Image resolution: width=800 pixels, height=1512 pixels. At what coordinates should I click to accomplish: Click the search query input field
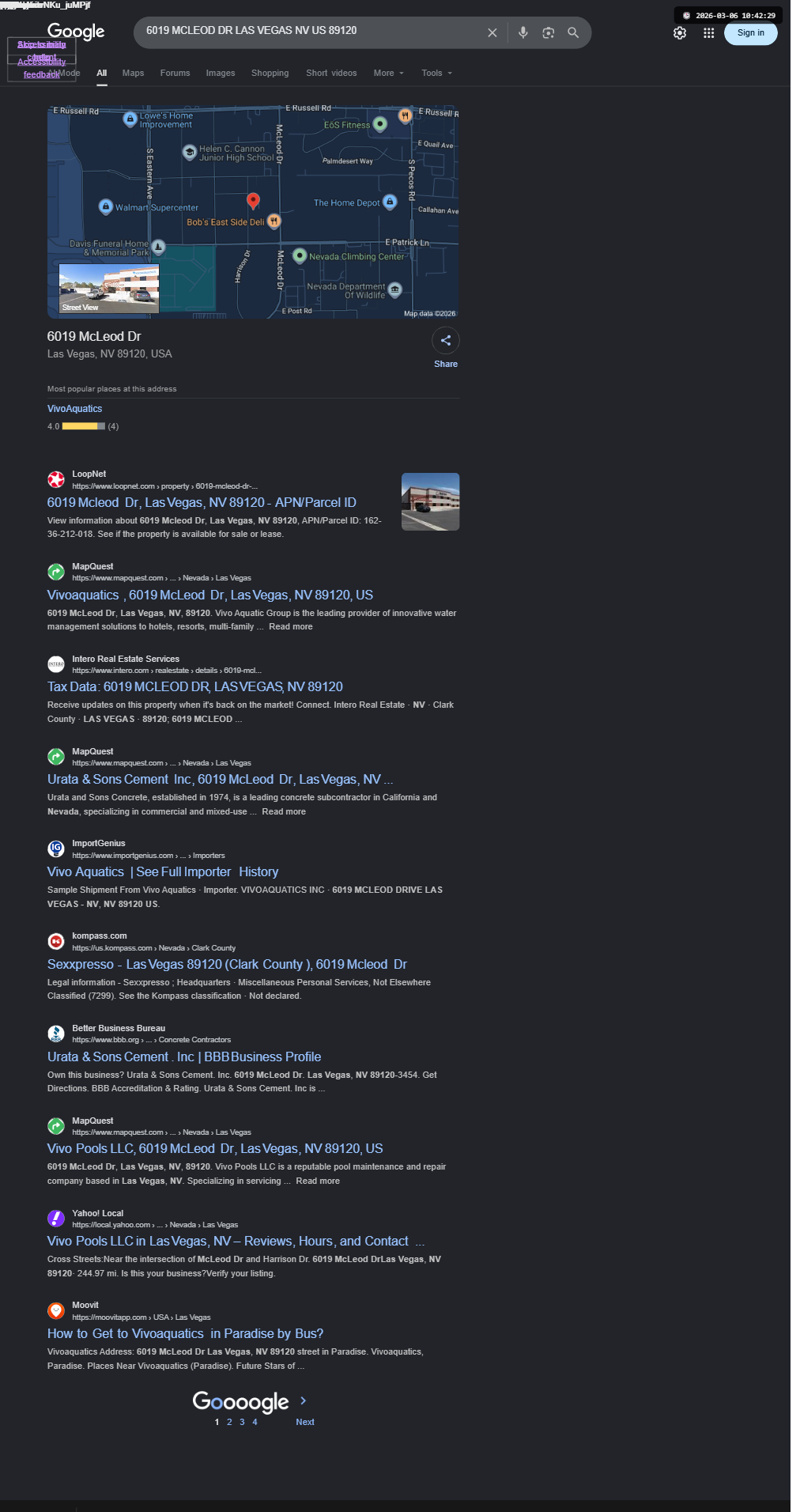click(312, 31)
